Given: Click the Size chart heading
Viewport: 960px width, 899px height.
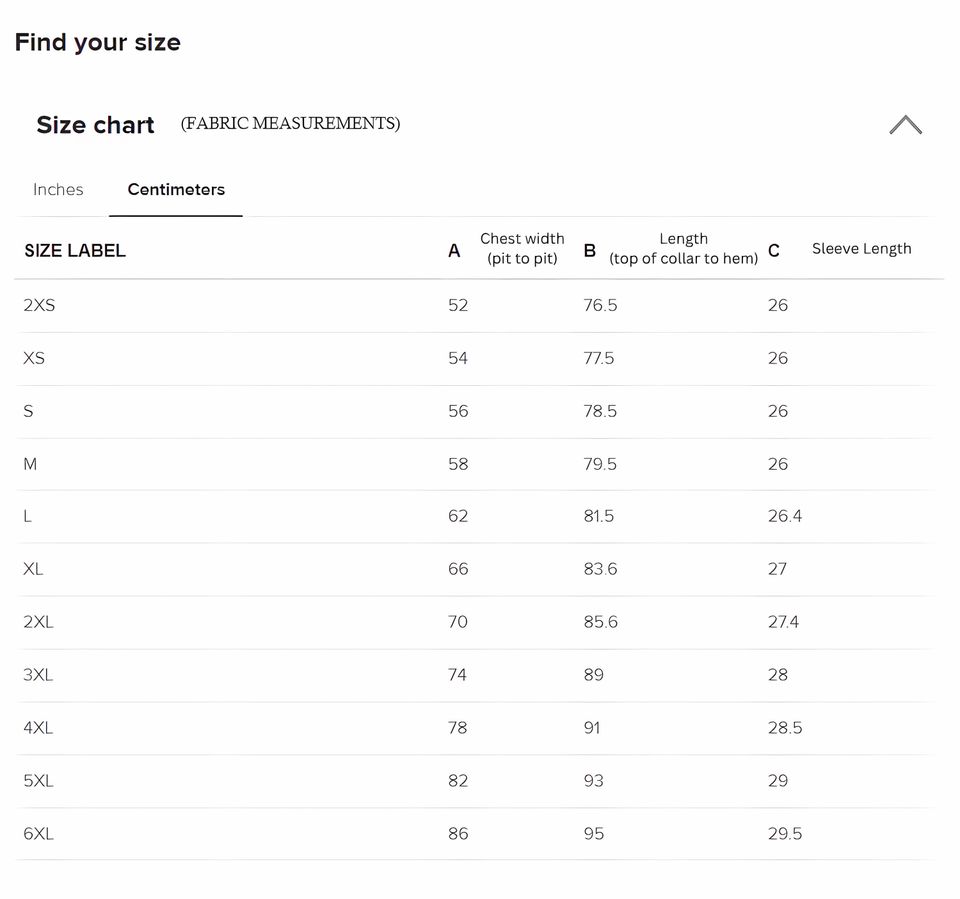Looking at the screenshot, I should (95, 125).
